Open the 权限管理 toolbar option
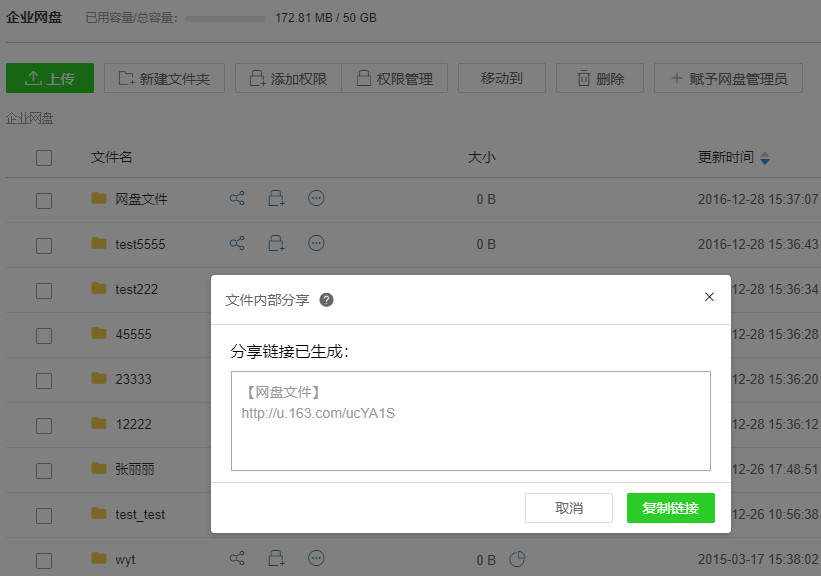This screenshot has width=821, height=576. (393, 79)
